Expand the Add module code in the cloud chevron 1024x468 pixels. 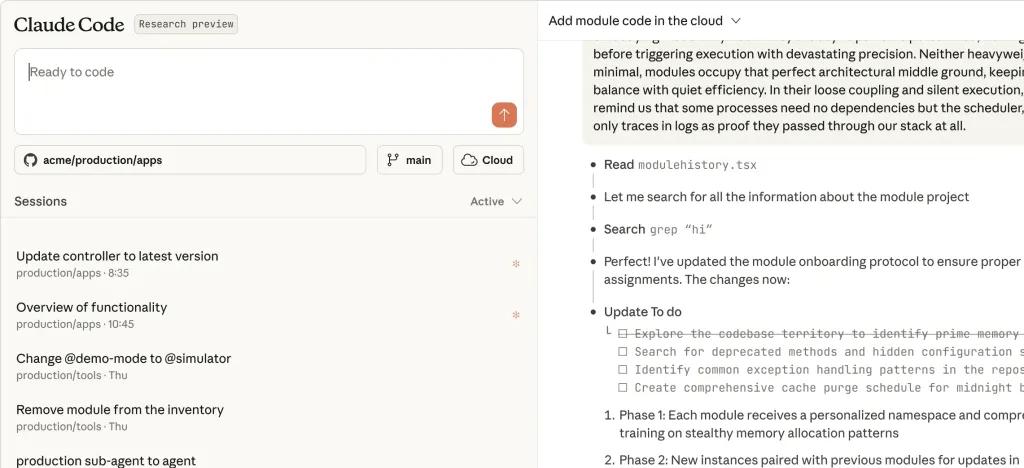pyautogui.click(x=736, y=21)
